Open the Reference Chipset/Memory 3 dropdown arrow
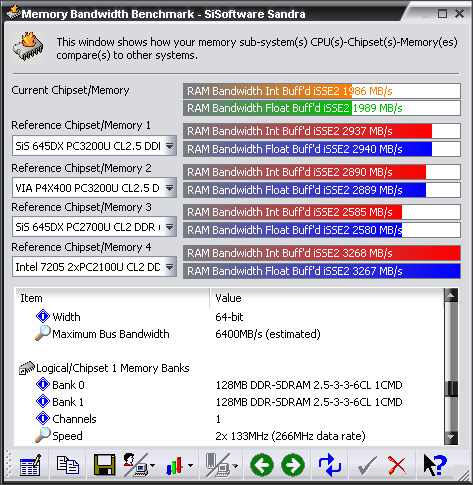 (x=170, y=227)
